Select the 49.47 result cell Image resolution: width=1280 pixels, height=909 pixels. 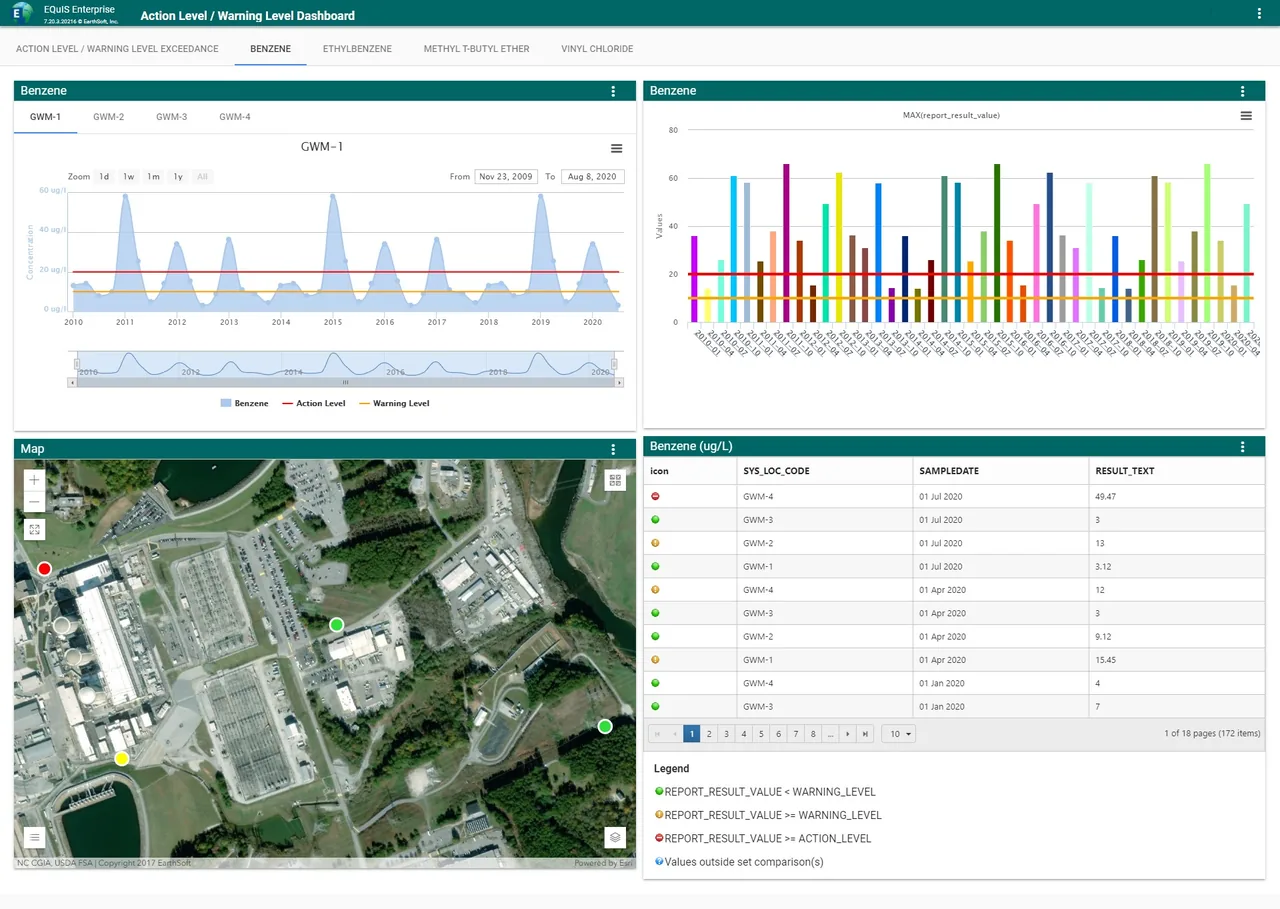[x=1177, y=497]
